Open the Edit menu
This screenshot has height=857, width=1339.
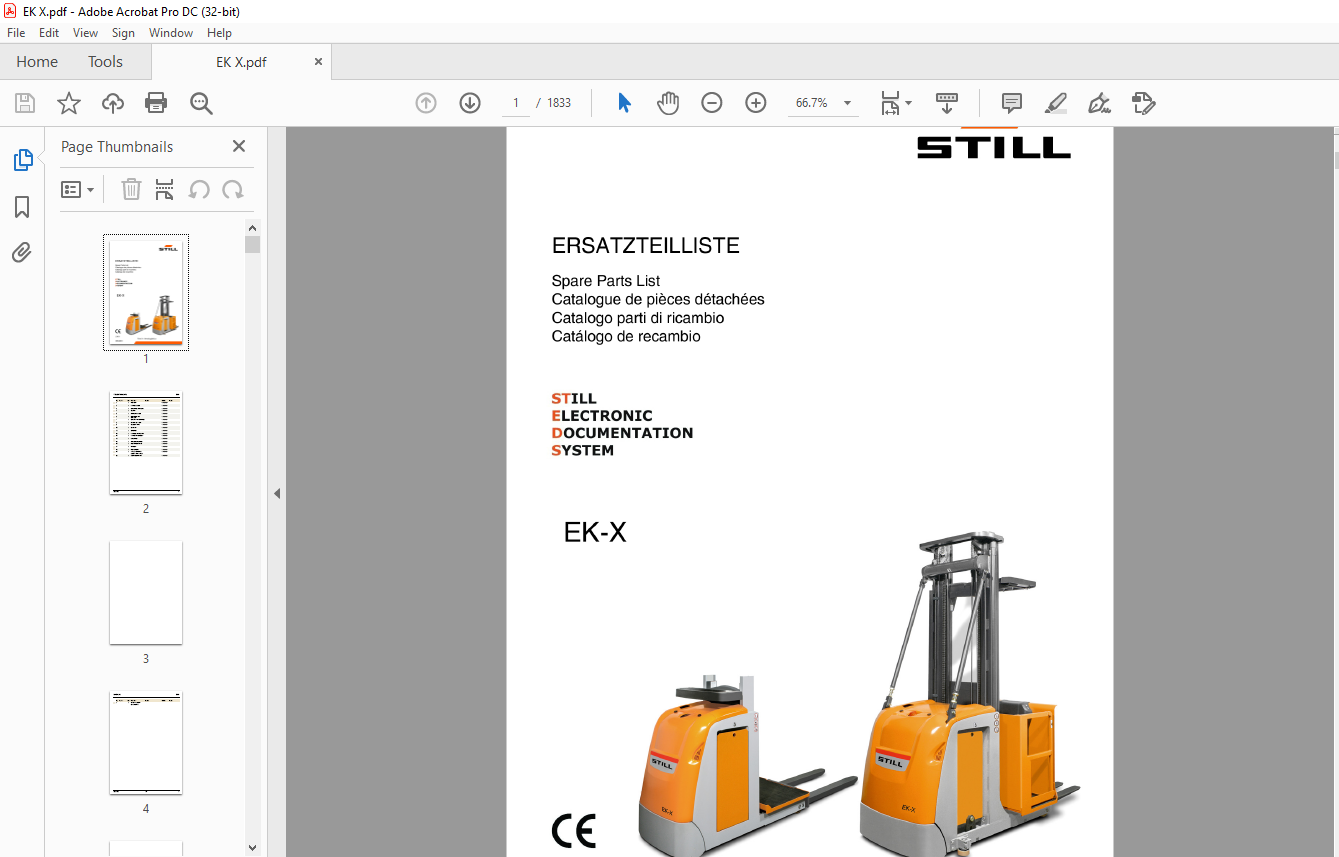[49, 33]
